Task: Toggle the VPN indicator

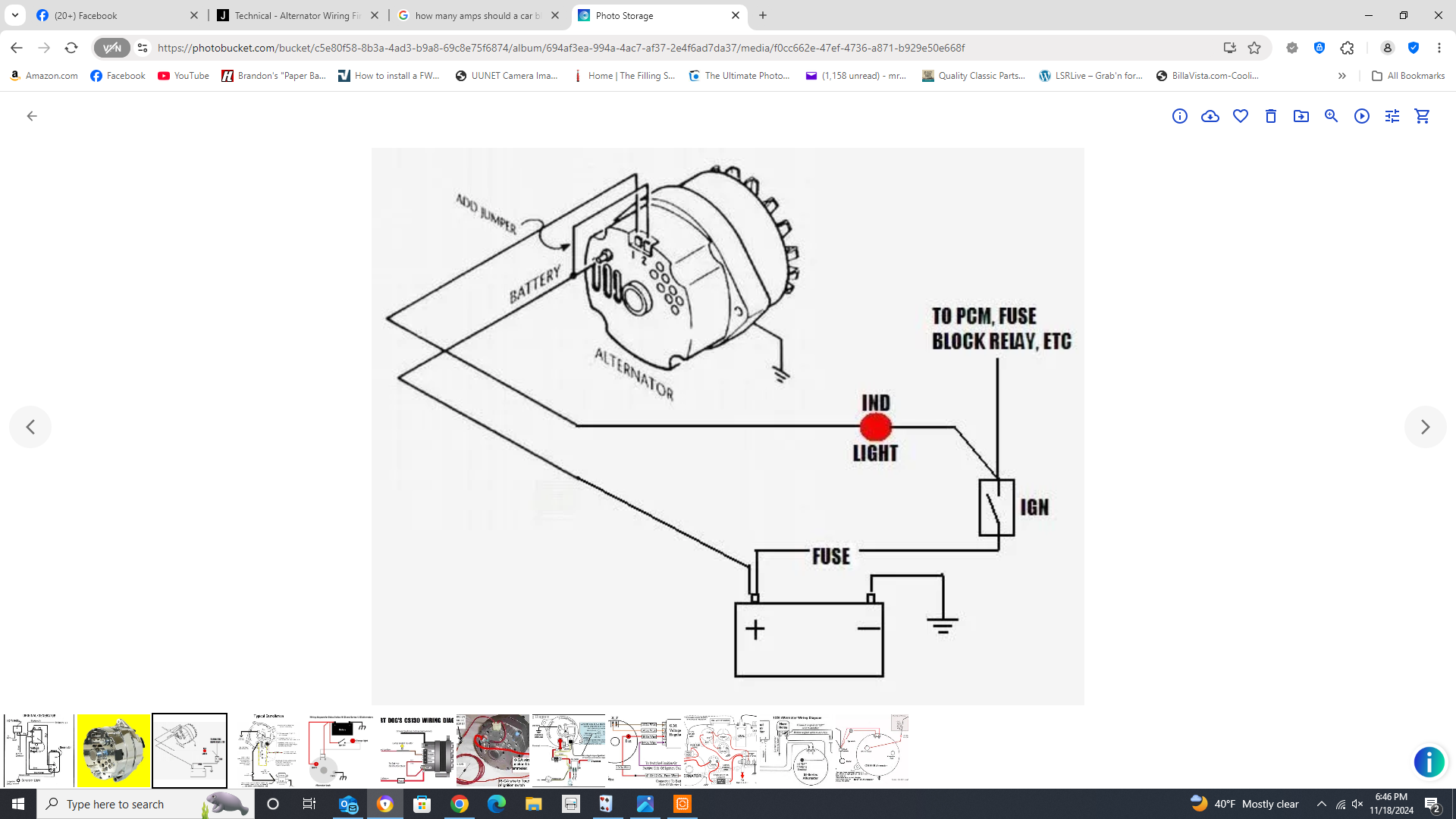Action: pyautogui.click(x=112, y=48)
